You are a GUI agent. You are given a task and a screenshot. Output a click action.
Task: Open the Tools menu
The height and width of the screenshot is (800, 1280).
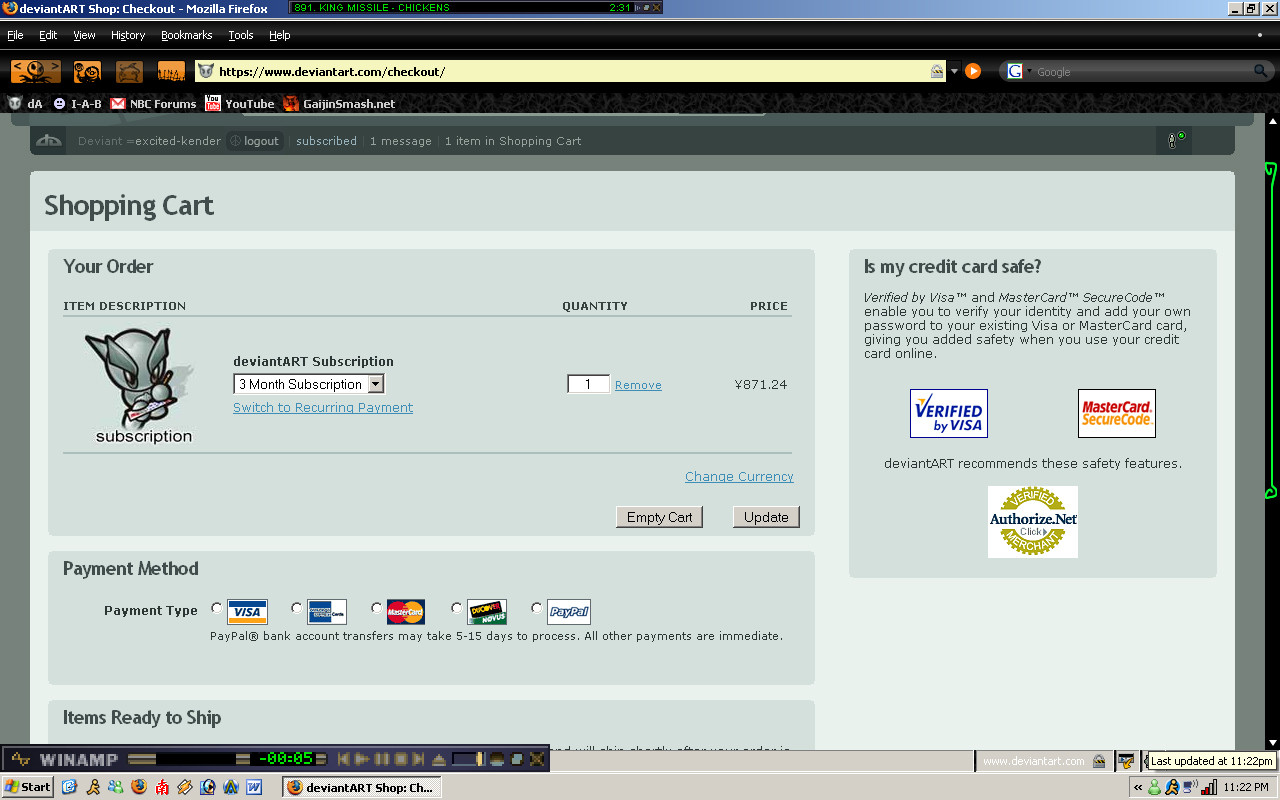click(241, 35)
